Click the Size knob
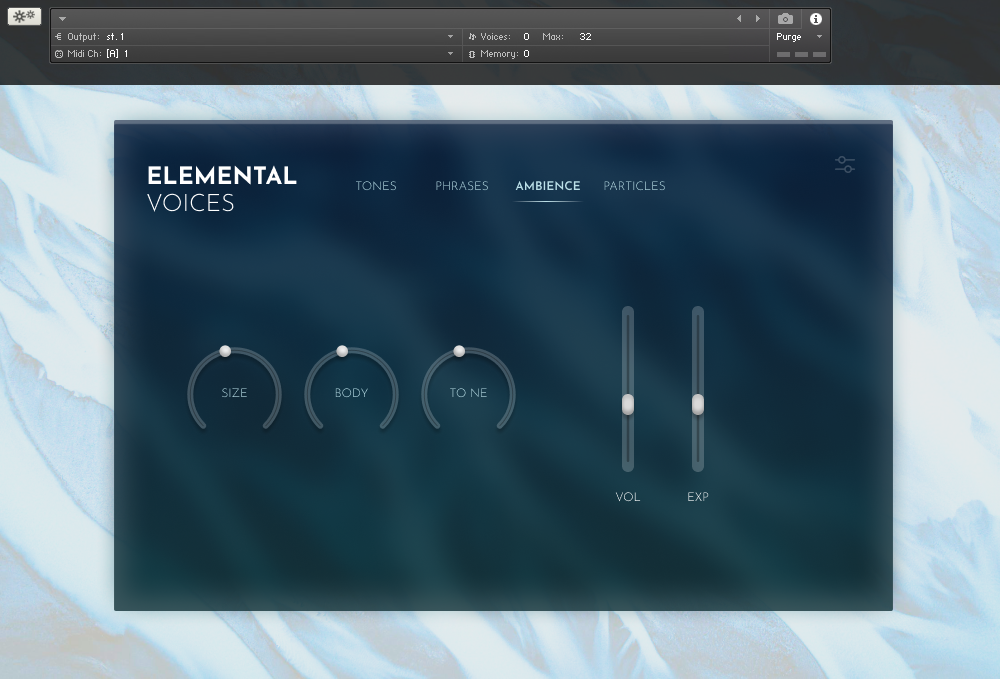 (x=234, y=392)
